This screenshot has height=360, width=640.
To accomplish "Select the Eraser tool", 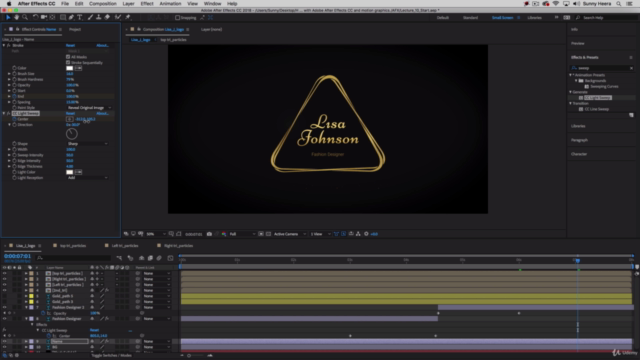I will click(x=107, y=18).
